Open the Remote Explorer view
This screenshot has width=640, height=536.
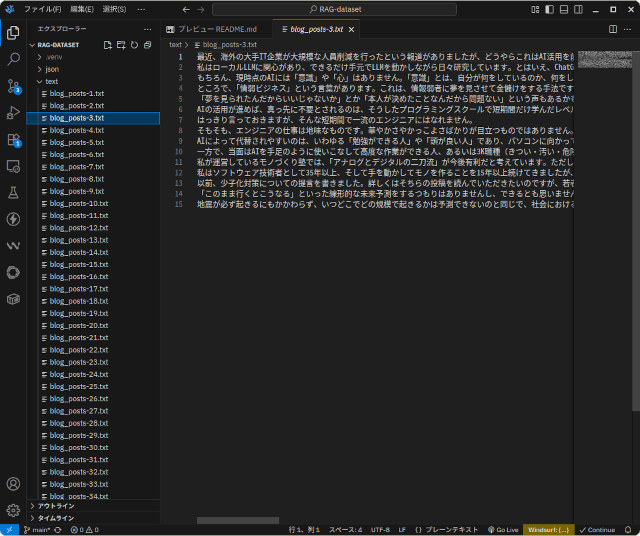coord(13,166)
